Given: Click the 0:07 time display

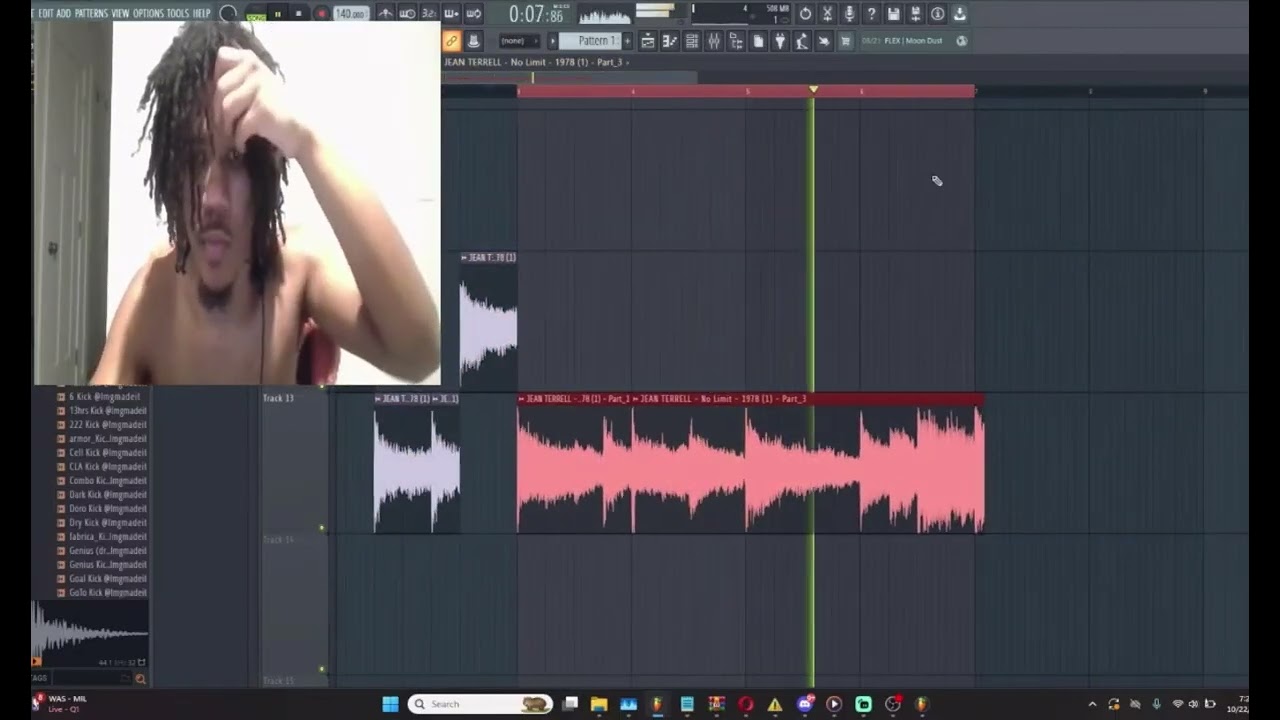Looking at the screenshot, I should coord(535,14).
